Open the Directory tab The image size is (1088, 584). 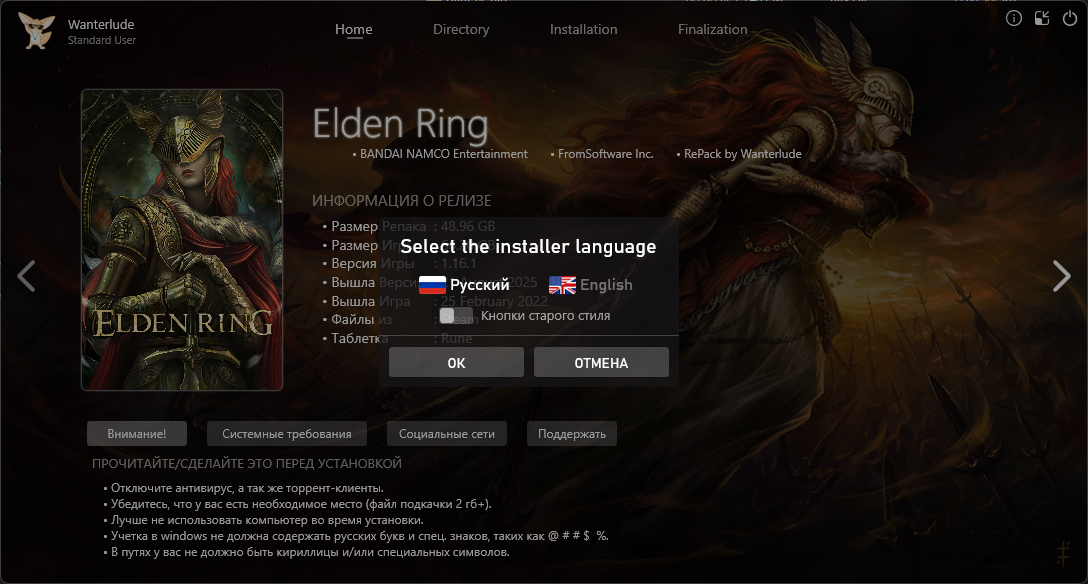[461, 29]
